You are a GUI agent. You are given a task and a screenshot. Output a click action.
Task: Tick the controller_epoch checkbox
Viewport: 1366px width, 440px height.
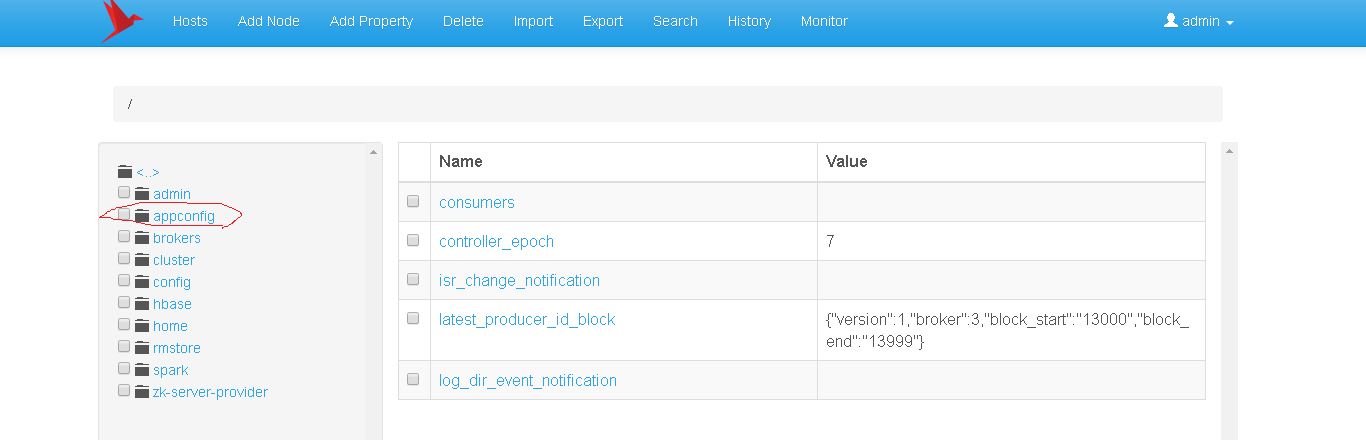click(x=413, y=241)
